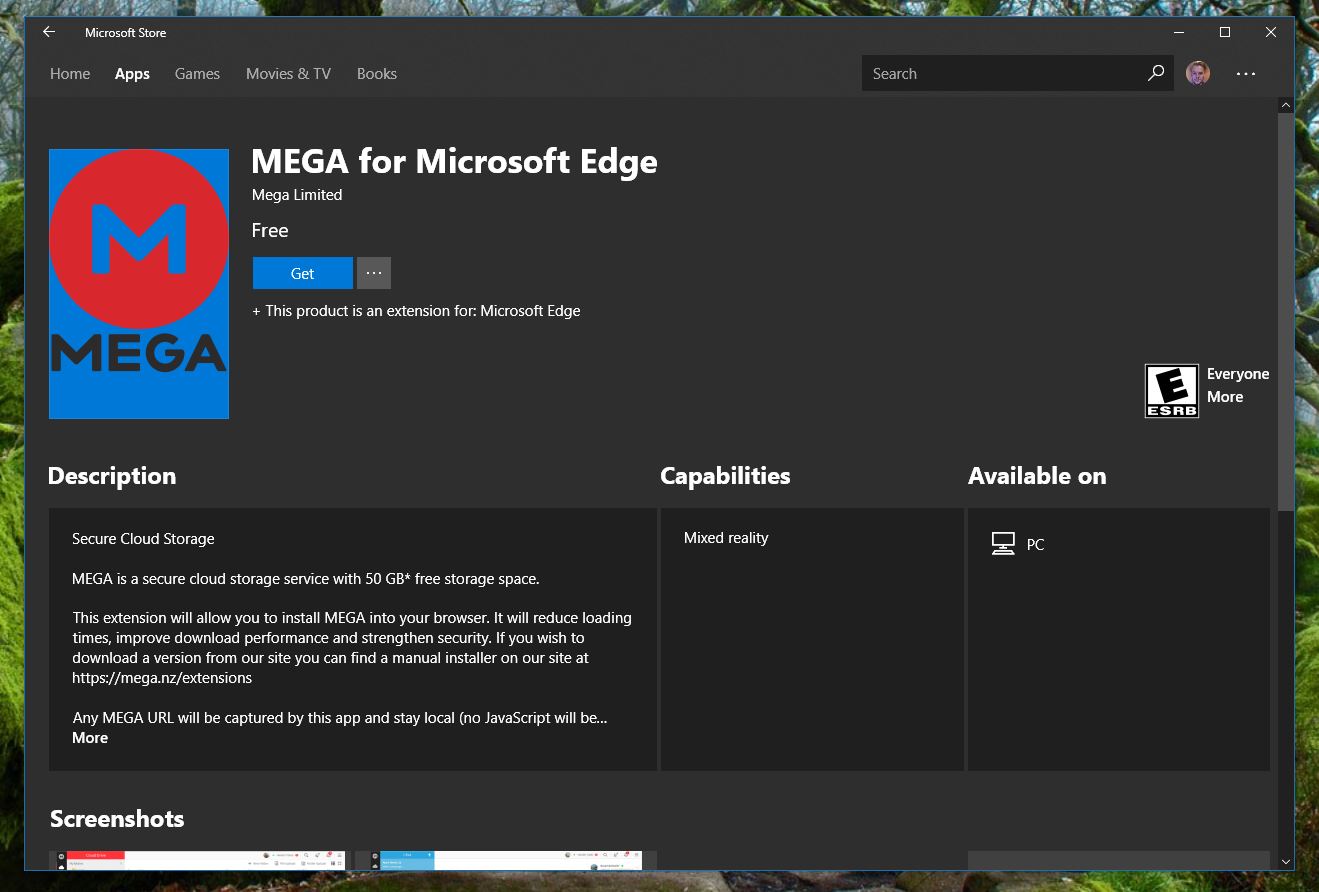The width and height of the screenshot is (1319, 892).
Task: Click the ESRB Everyone rating icon
Action: click(x=1171, y=390)
